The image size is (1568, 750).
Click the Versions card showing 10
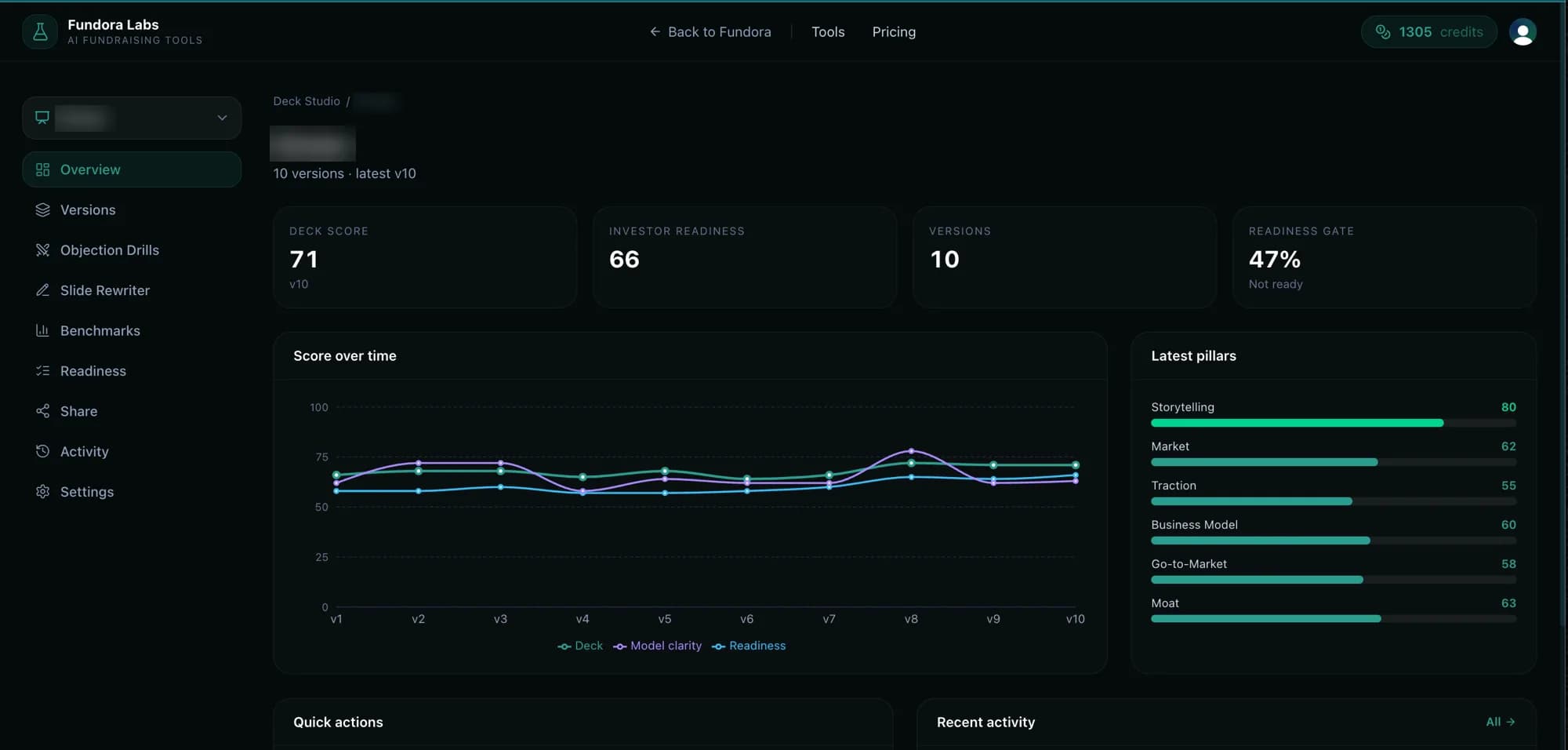[1065, 257]
